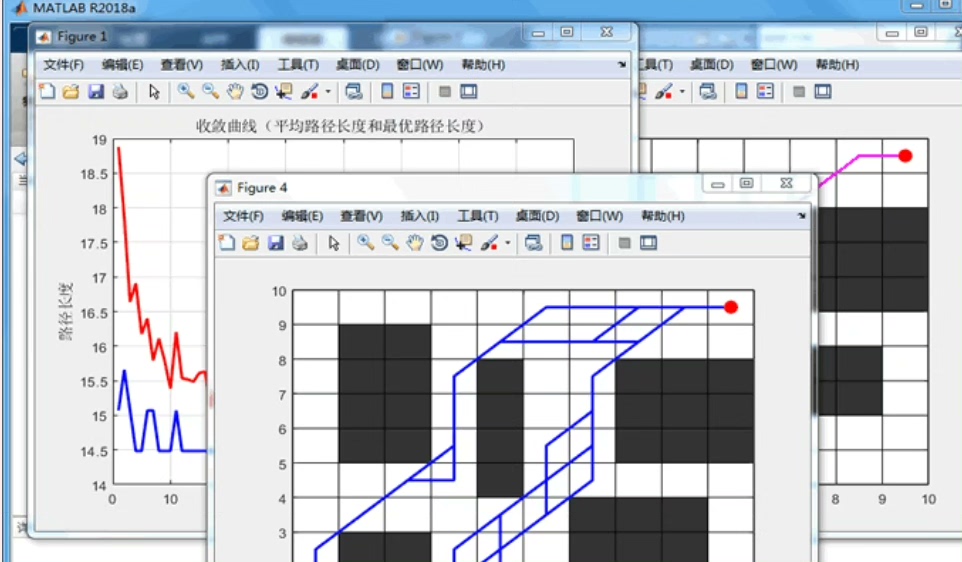
Task: Click Link Plot icon in background figure toolbar
Action: pyautogui.click(x=707, y=91)
